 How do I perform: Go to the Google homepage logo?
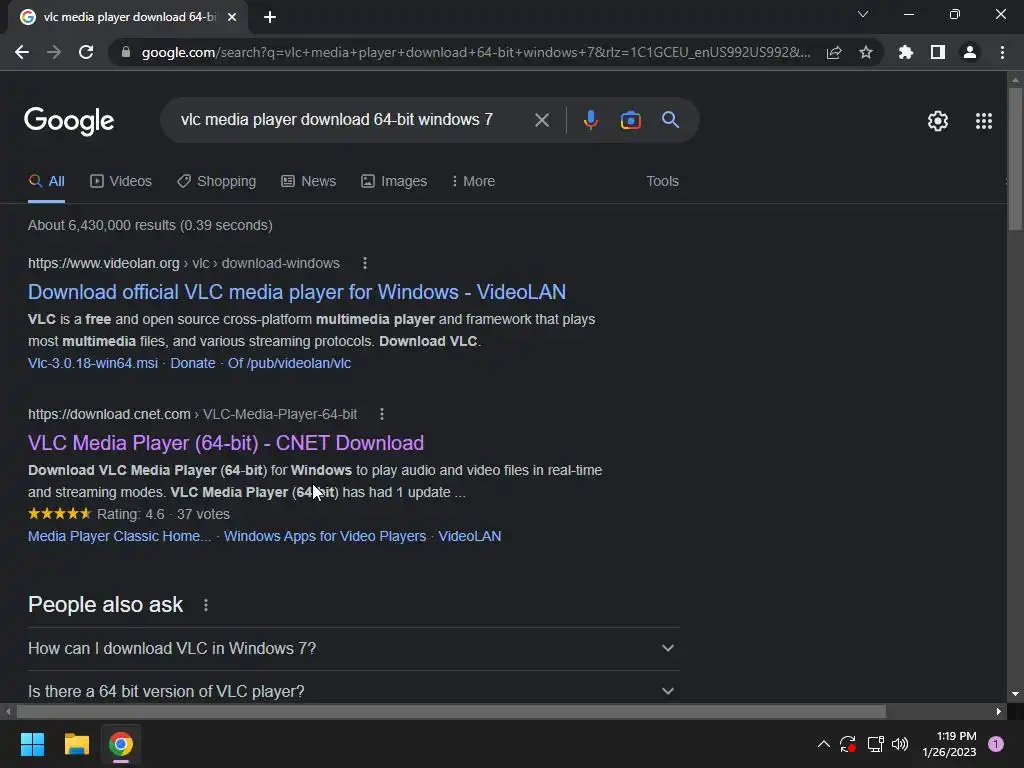coord(69,121)
